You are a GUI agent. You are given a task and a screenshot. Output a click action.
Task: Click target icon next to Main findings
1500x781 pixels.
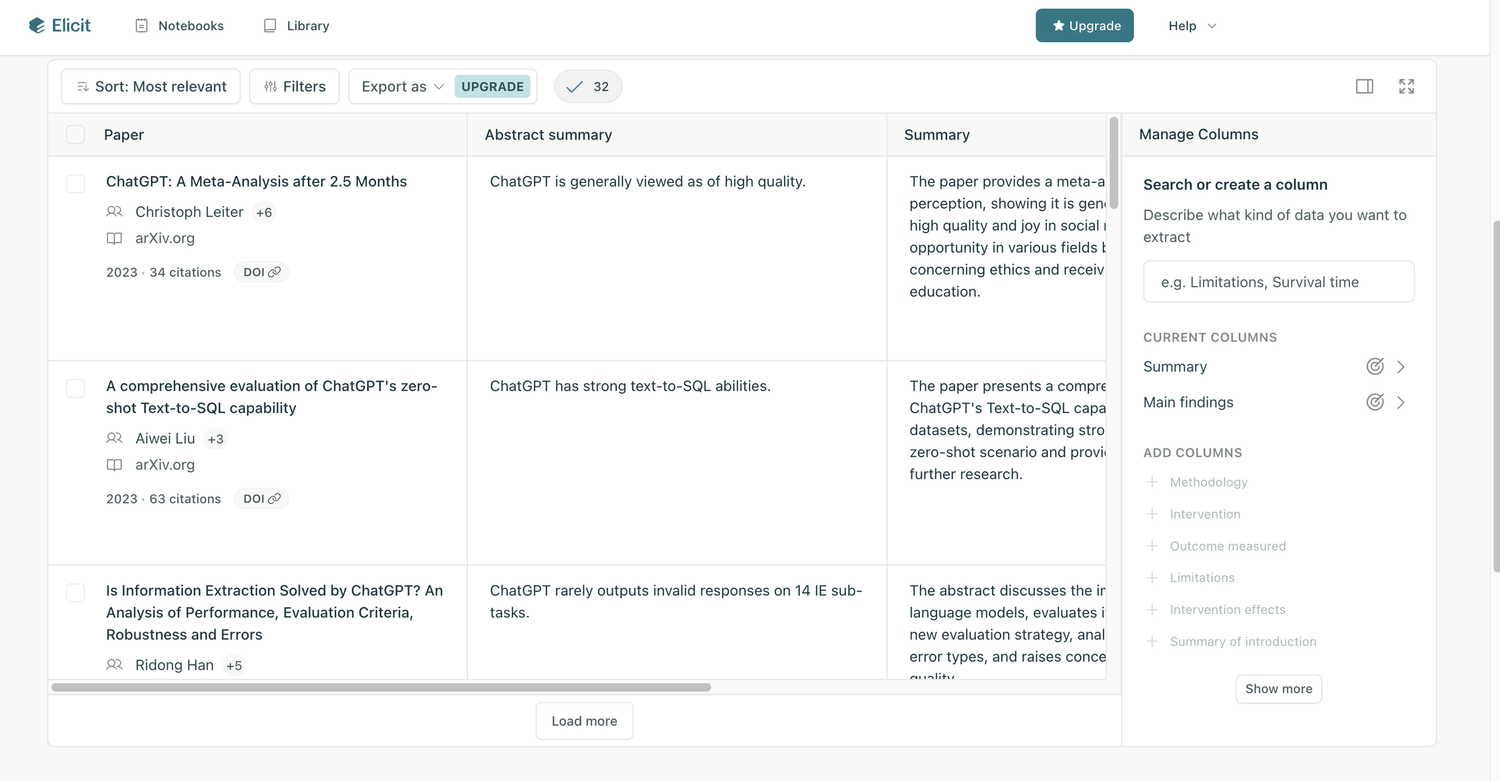point(1375,402)
